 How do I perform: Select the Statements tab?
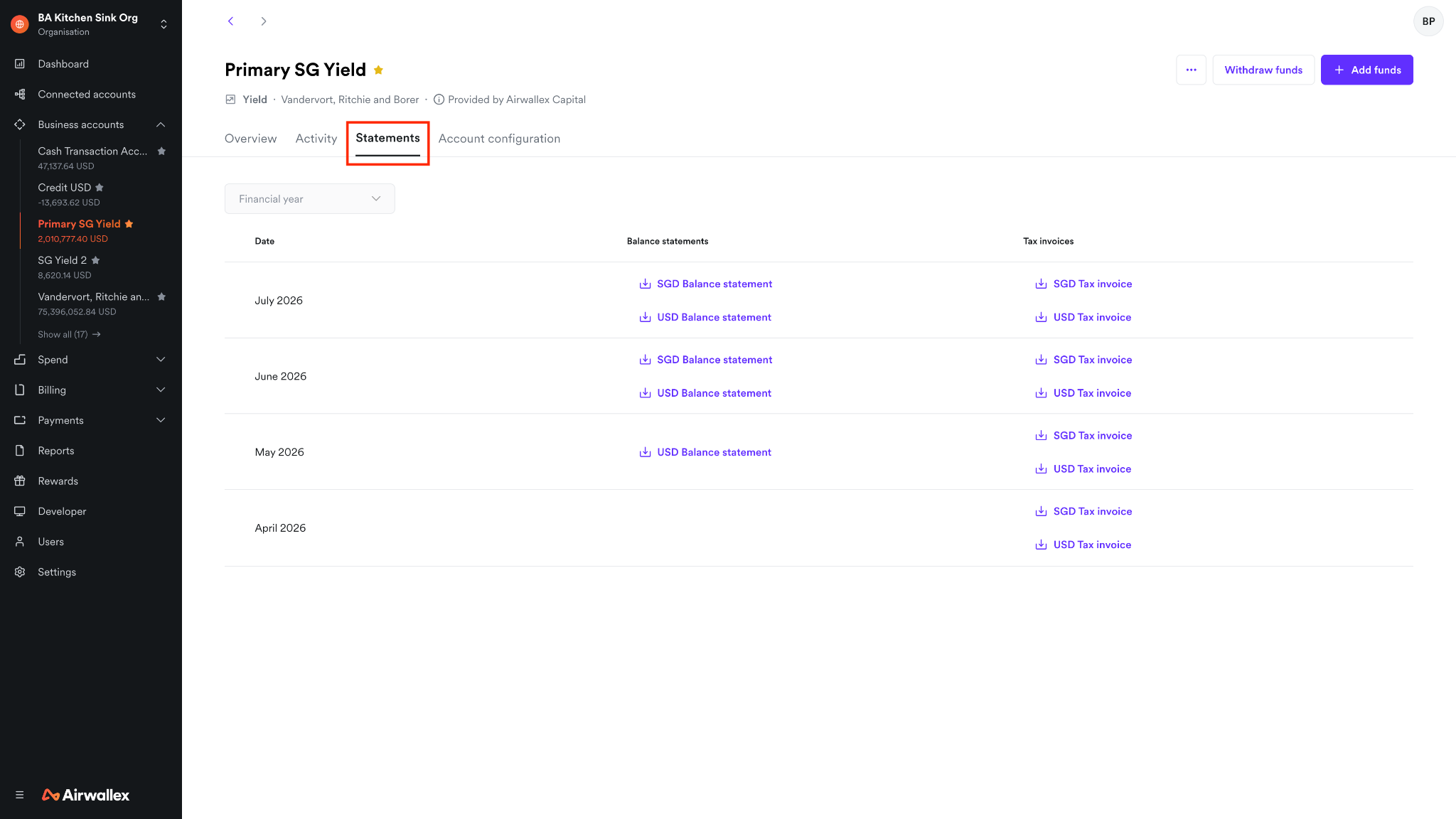pos(387,139)
